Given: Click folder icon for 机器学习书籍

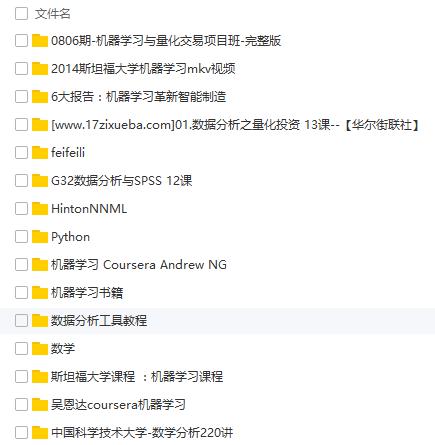Looking at the screenshot, I should pyautogui.click(x=40, y=293).
